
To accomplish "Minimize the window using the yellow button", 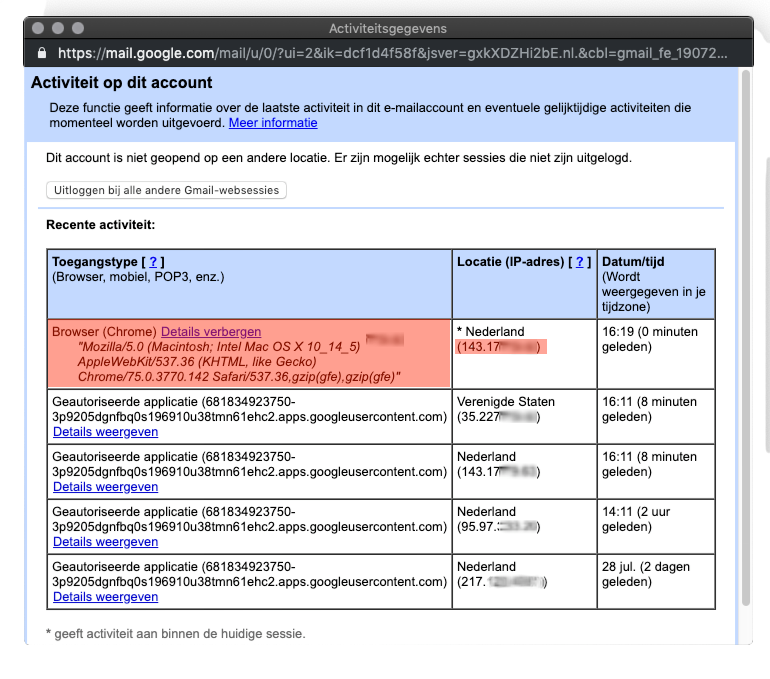I will coord(60,29).
